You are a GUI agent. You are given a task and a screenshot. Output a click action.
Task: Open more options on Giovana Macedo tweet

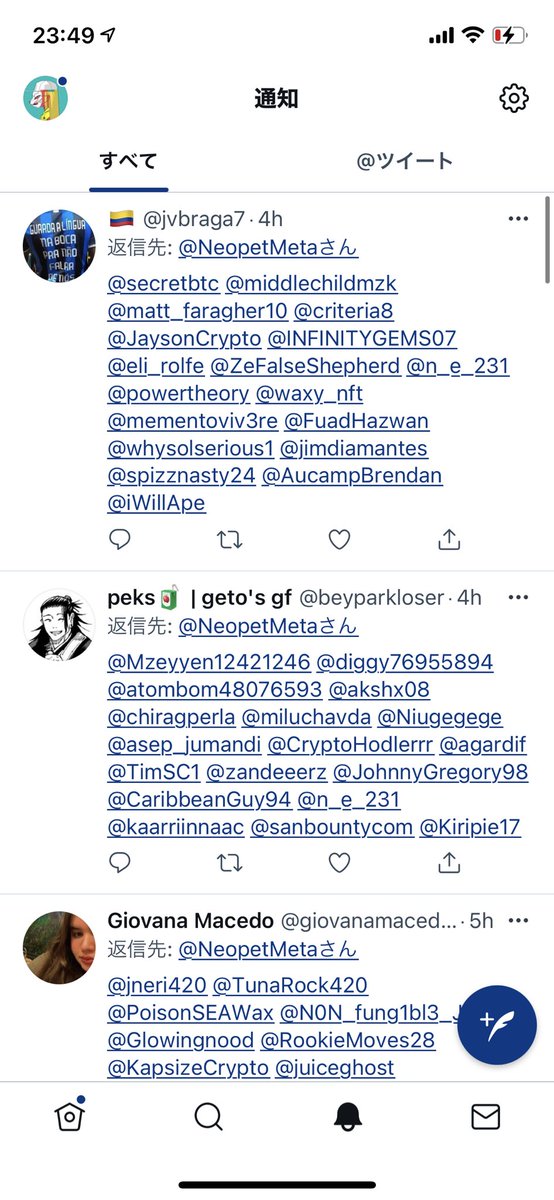(x=517, y=919)
